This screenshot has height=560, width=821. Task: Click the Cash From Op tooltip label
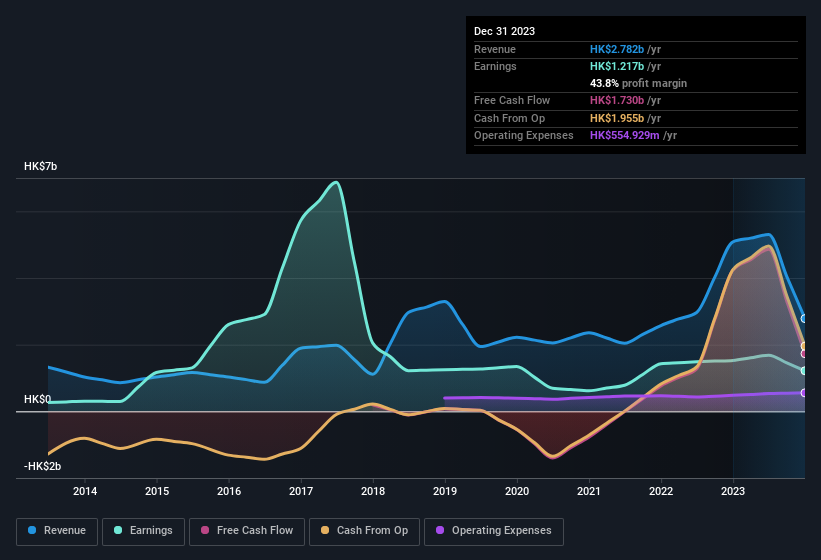[509, 118]
